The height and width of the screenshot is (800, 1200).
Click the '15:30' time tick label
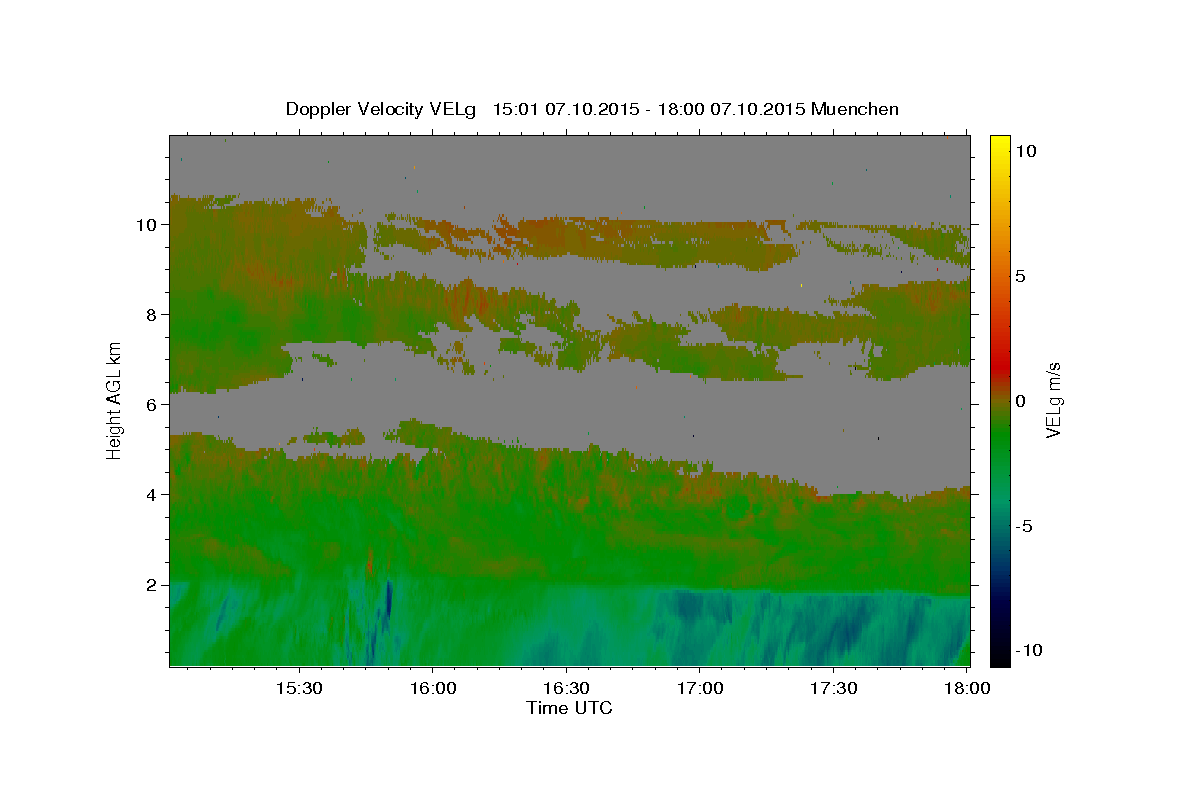298,689
